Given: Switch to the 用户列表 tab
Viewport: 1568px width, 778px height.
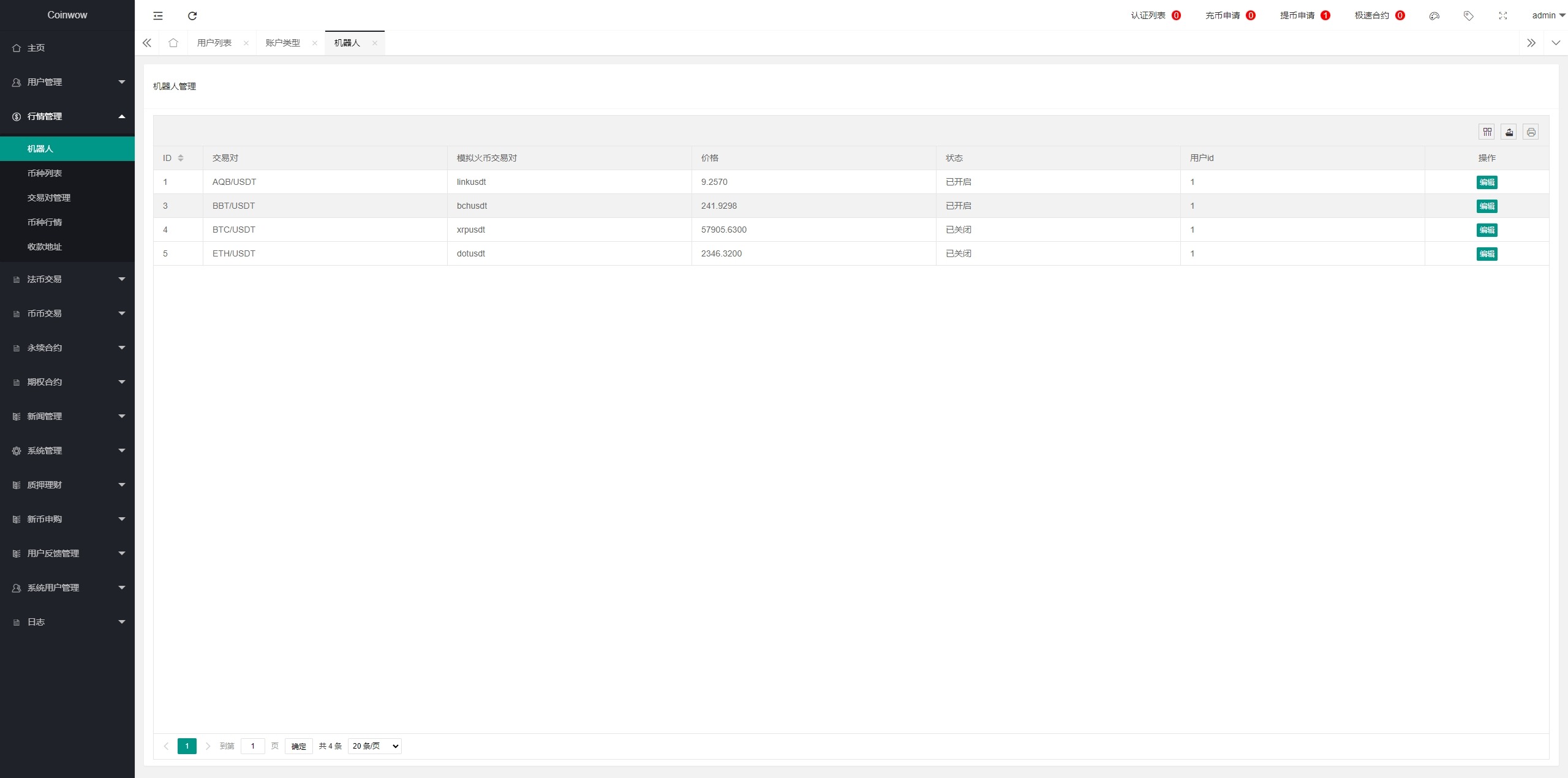Looking at the screenshot, I should (x=214, y=43).
